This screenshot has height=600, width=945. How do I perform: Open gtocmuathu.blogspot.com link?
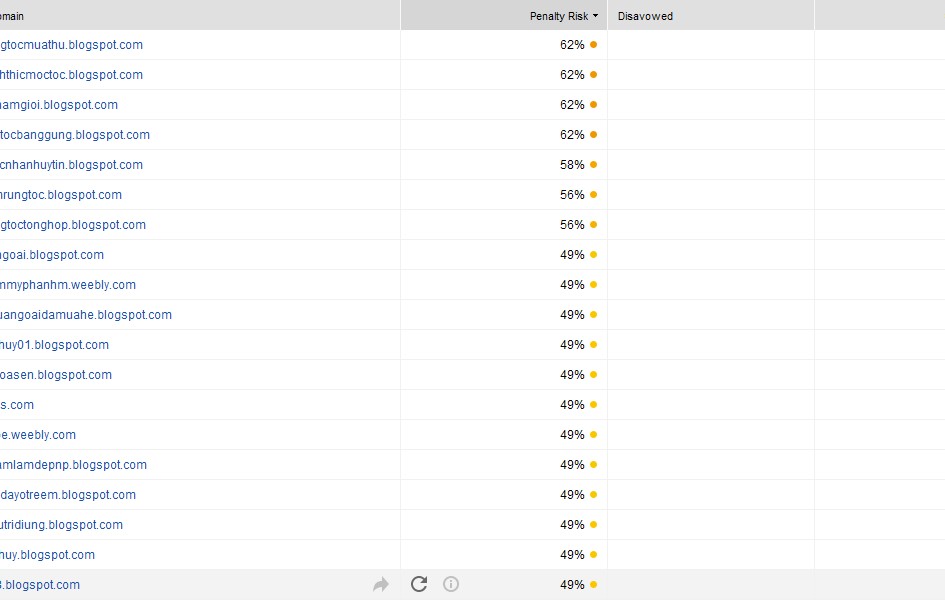pos(72,45)
